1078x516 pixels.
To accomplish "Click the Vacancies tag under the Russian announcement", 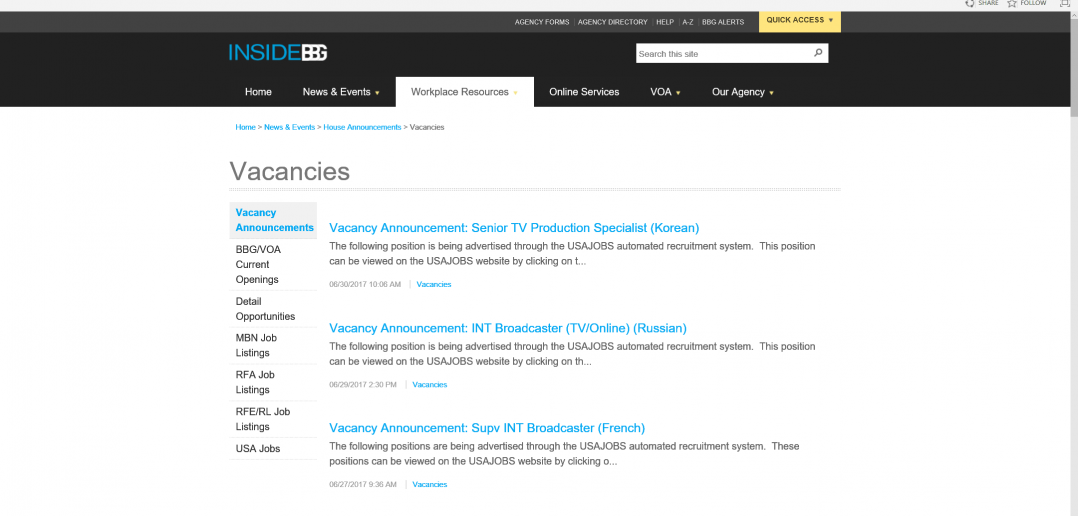I will (430, 385).
